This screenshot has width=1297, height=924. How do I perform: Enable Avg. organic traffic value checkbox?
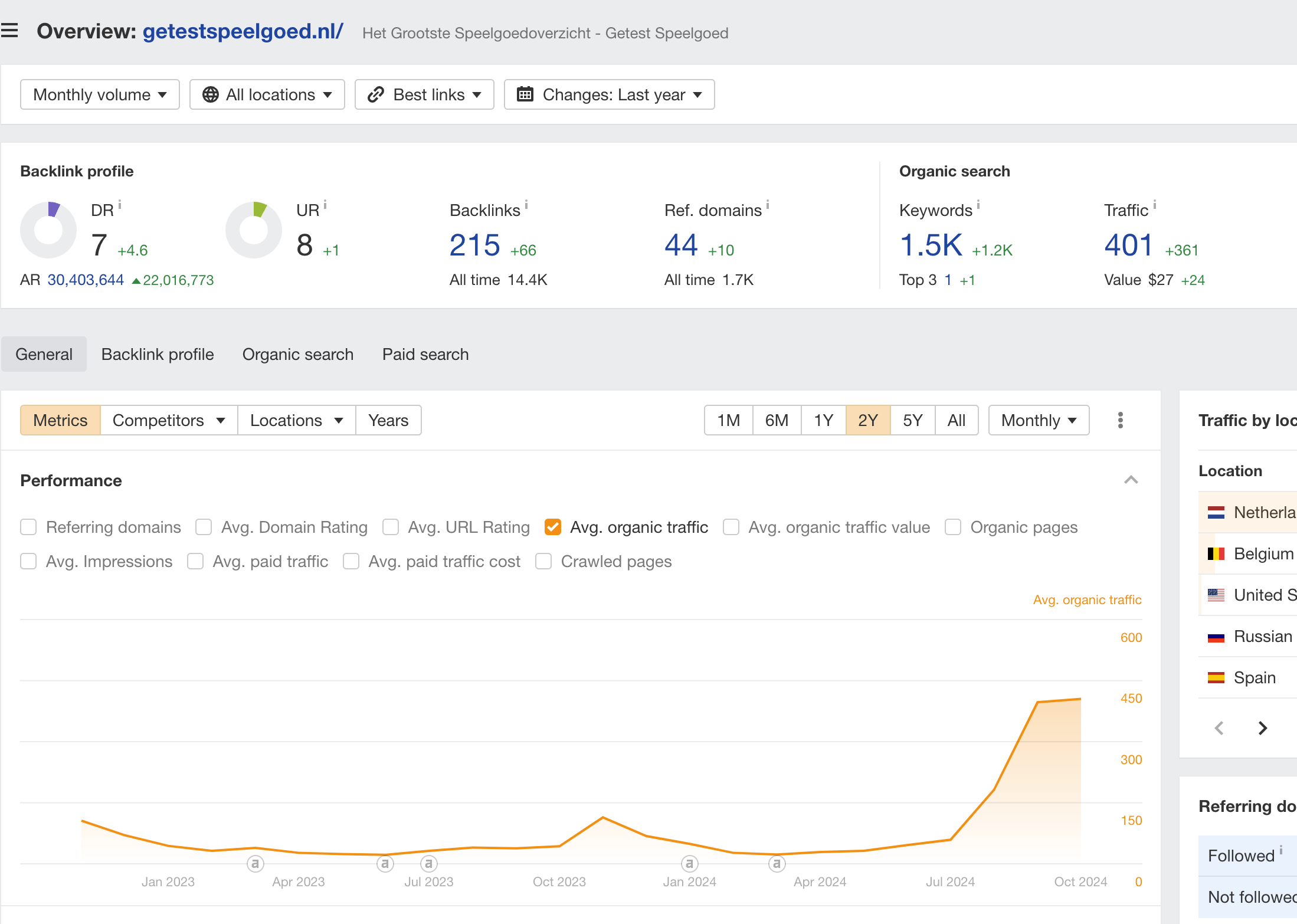(x=731, y=527)
